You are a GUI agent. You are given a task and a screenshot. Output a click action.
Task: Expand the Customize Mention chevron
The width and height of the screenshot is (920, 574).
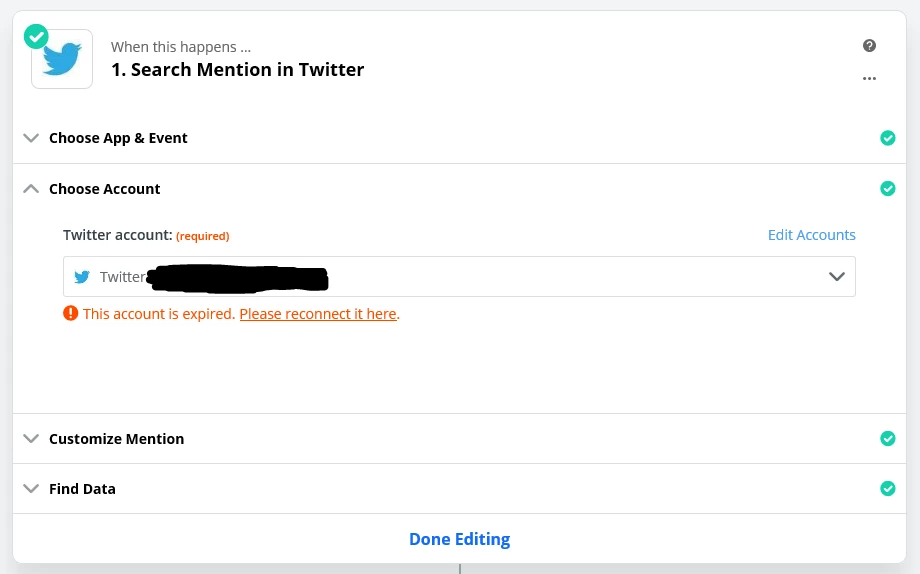31,438
